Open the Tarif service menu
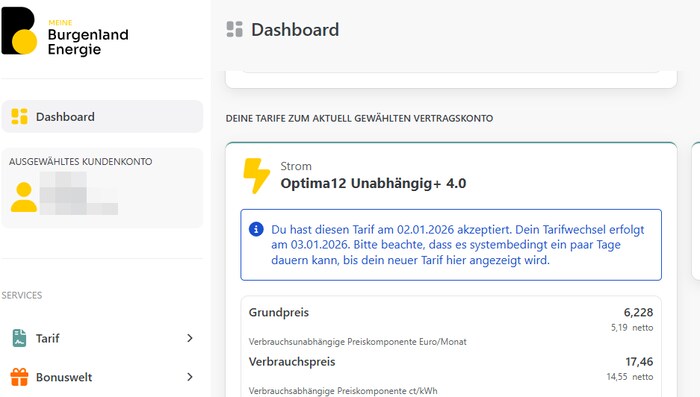700x397 pixels. click(102, 338)
